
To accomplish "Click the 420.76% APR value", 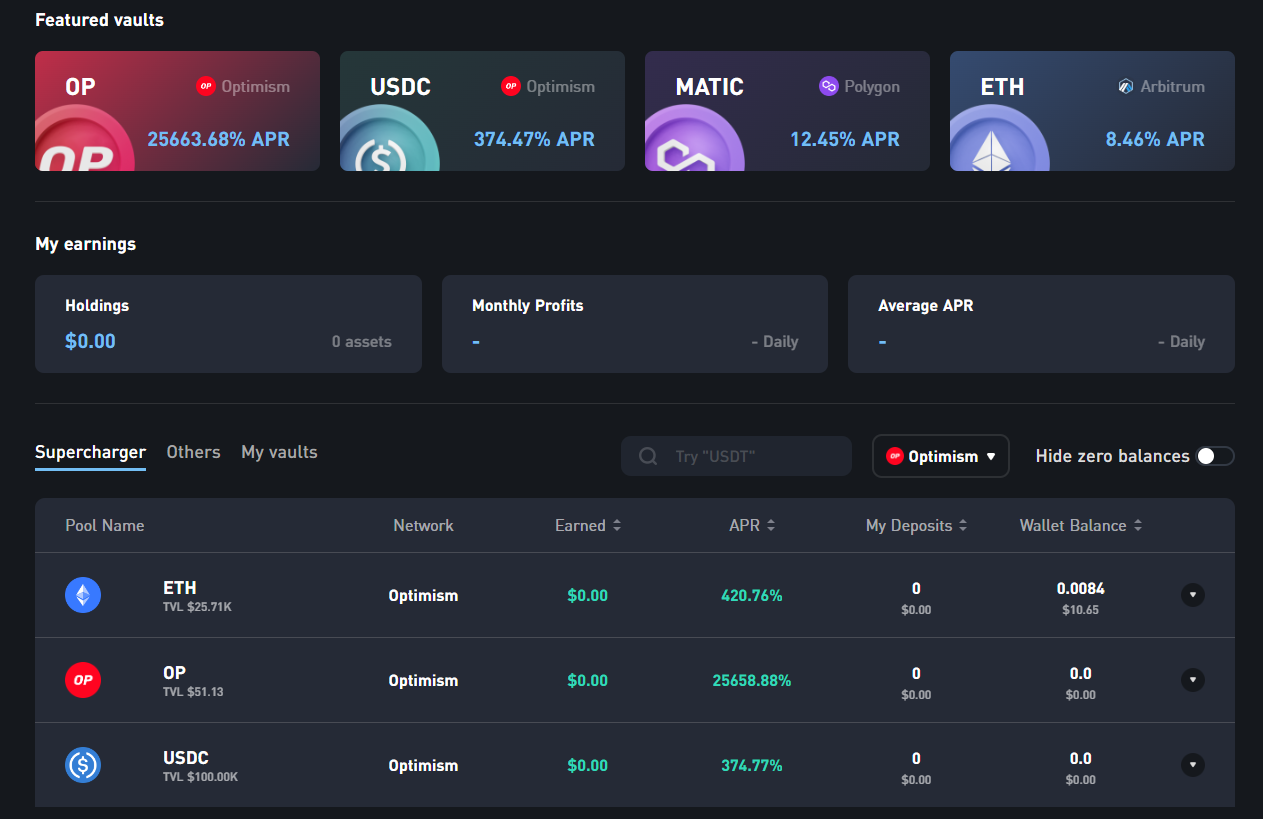I will tap(752, 595).
